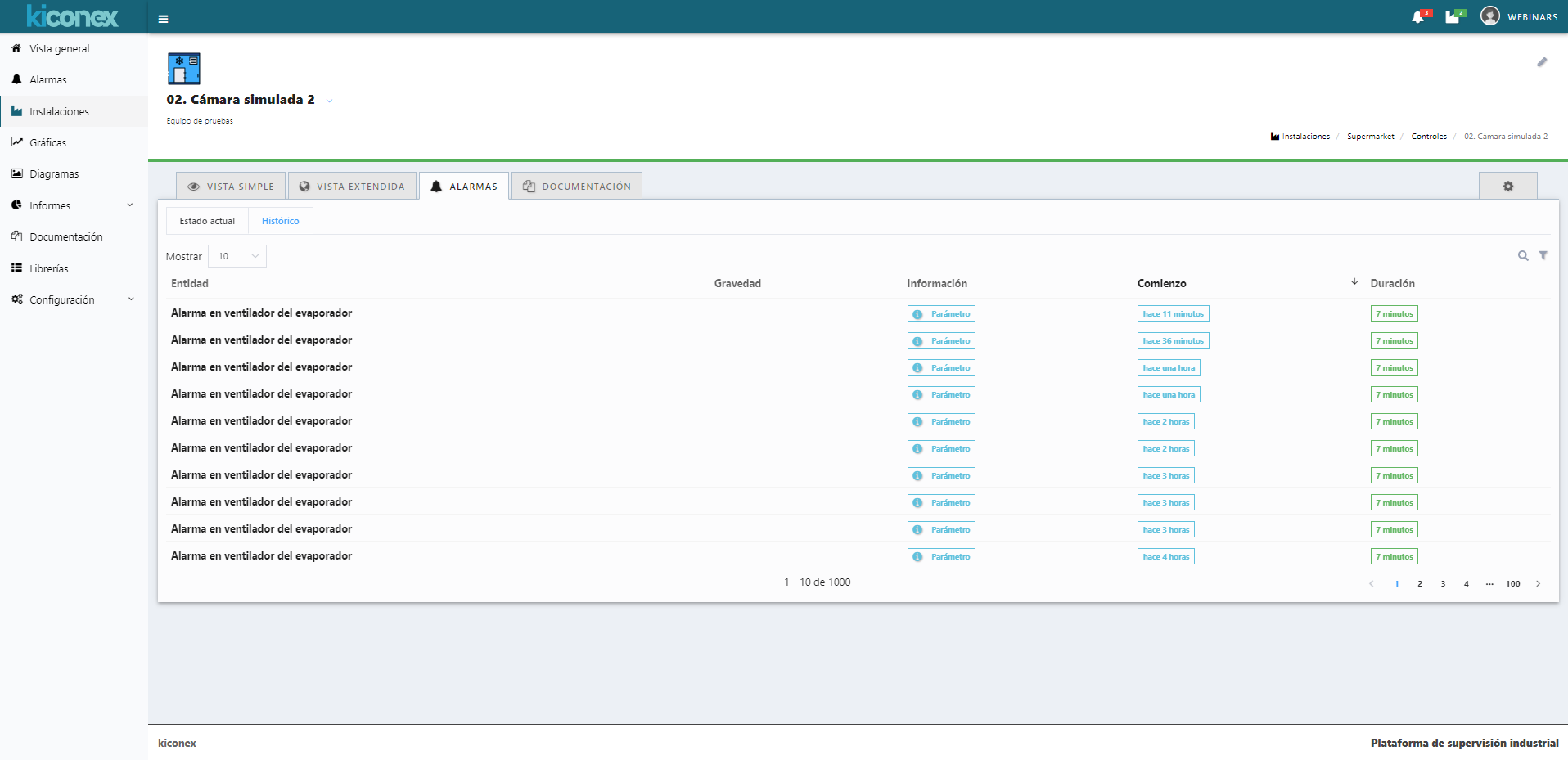Open Gráficas in the sidebar
The width and height of the screenshot is (1568, 760).
point(47,142)
